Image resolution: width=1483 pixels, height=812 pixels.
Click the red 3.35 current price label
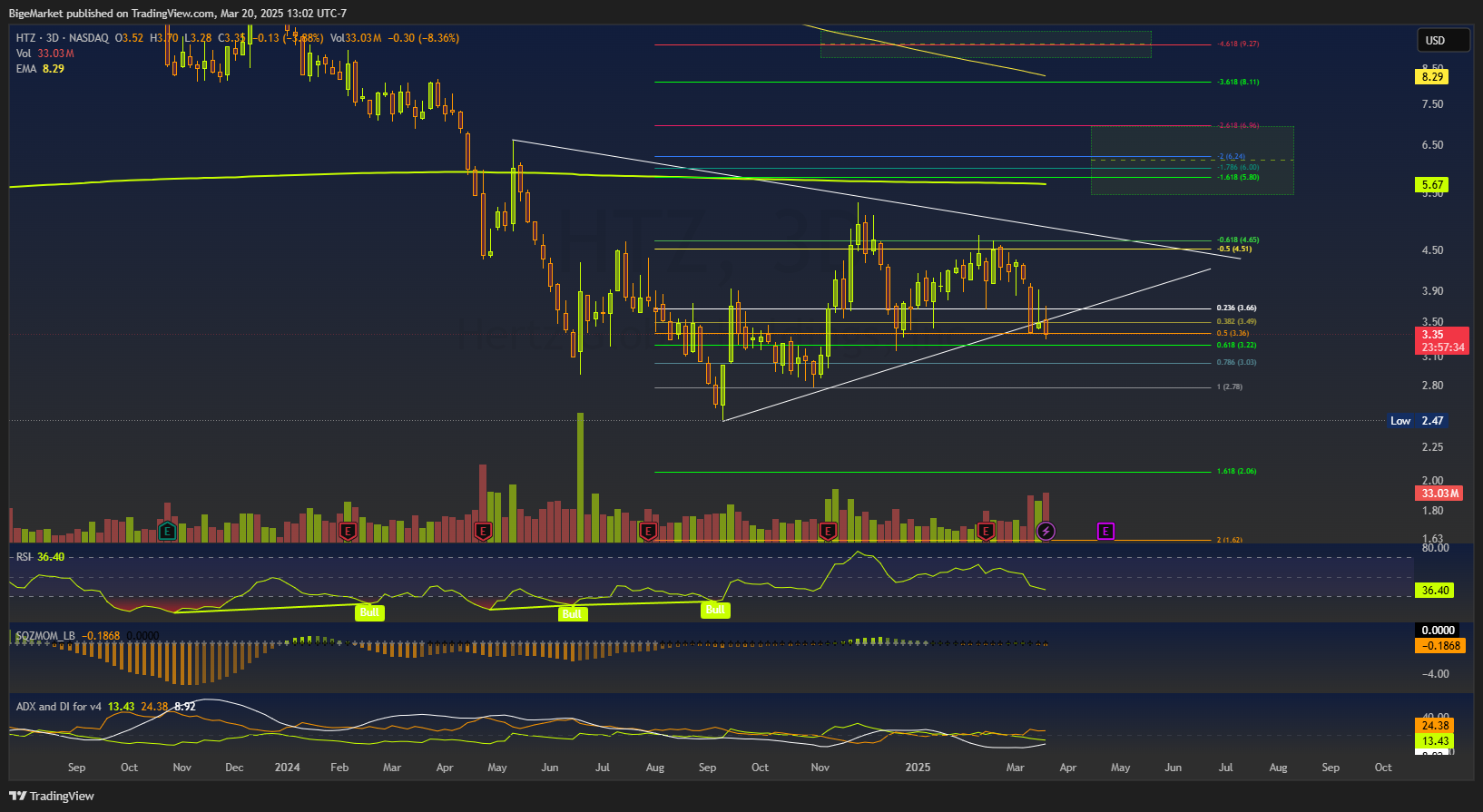tap(1443, 341)
